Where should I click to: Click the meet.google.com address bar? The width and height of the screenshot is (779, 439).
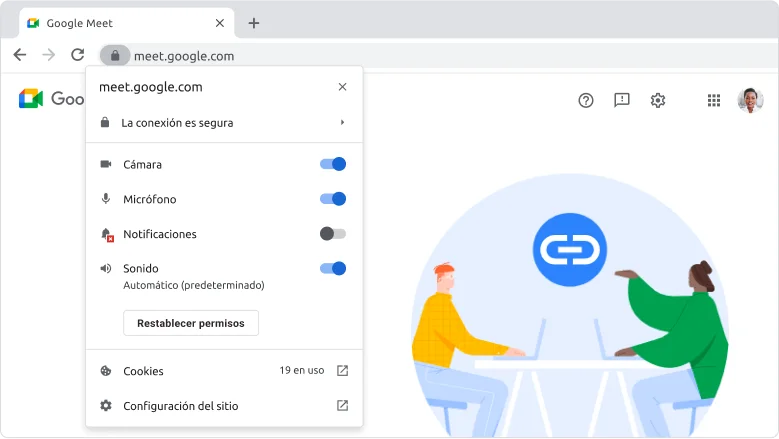tap(437, 56)
